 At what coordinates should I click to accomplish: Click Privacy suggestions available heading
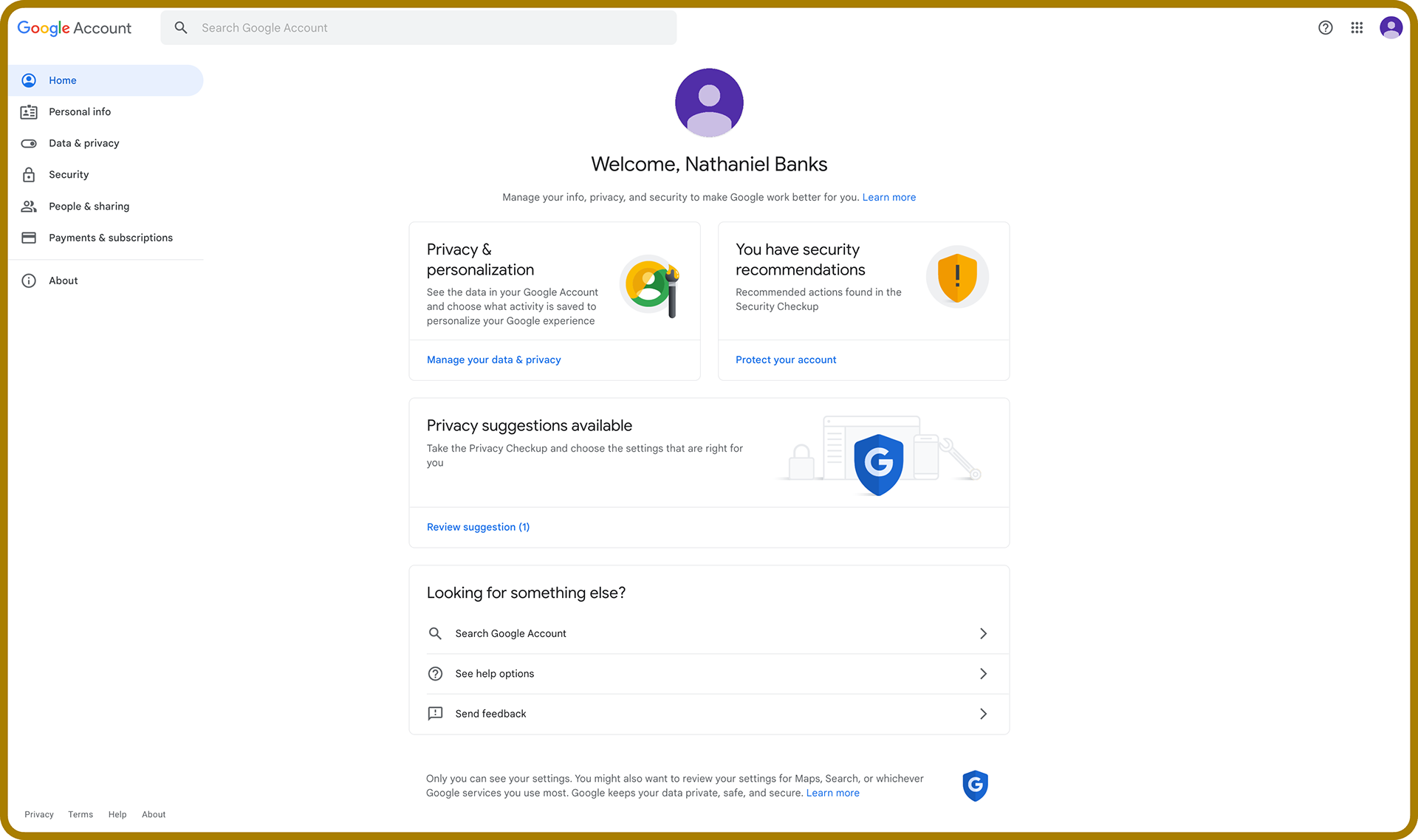[529, 426]
